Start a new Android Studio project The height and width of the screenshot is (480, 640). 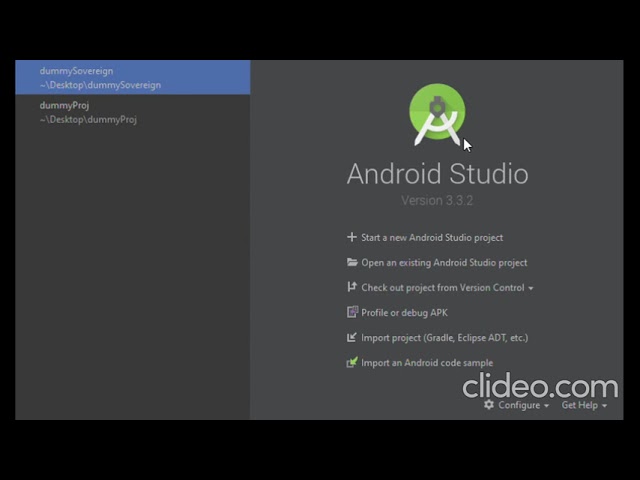coord(432,238)
